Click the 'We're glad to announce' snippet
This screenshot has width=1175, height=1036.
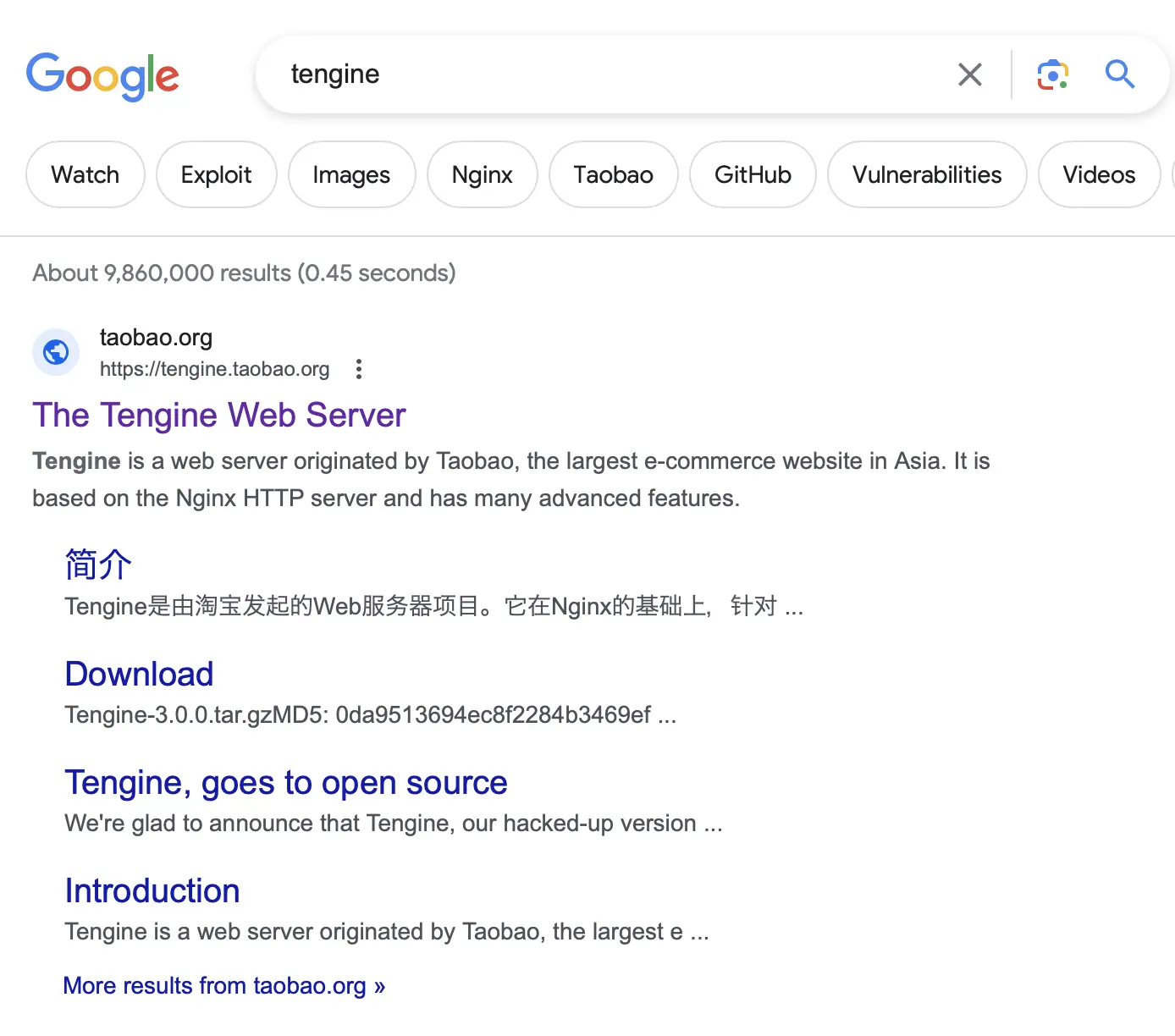[x=394, y=824]
